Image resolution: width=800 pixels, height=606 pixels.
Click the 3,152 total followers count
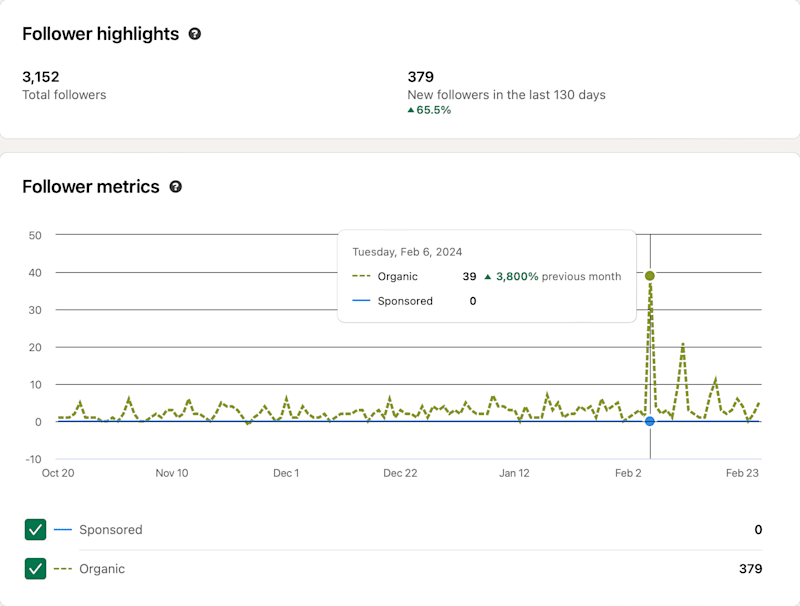point(41,77)
